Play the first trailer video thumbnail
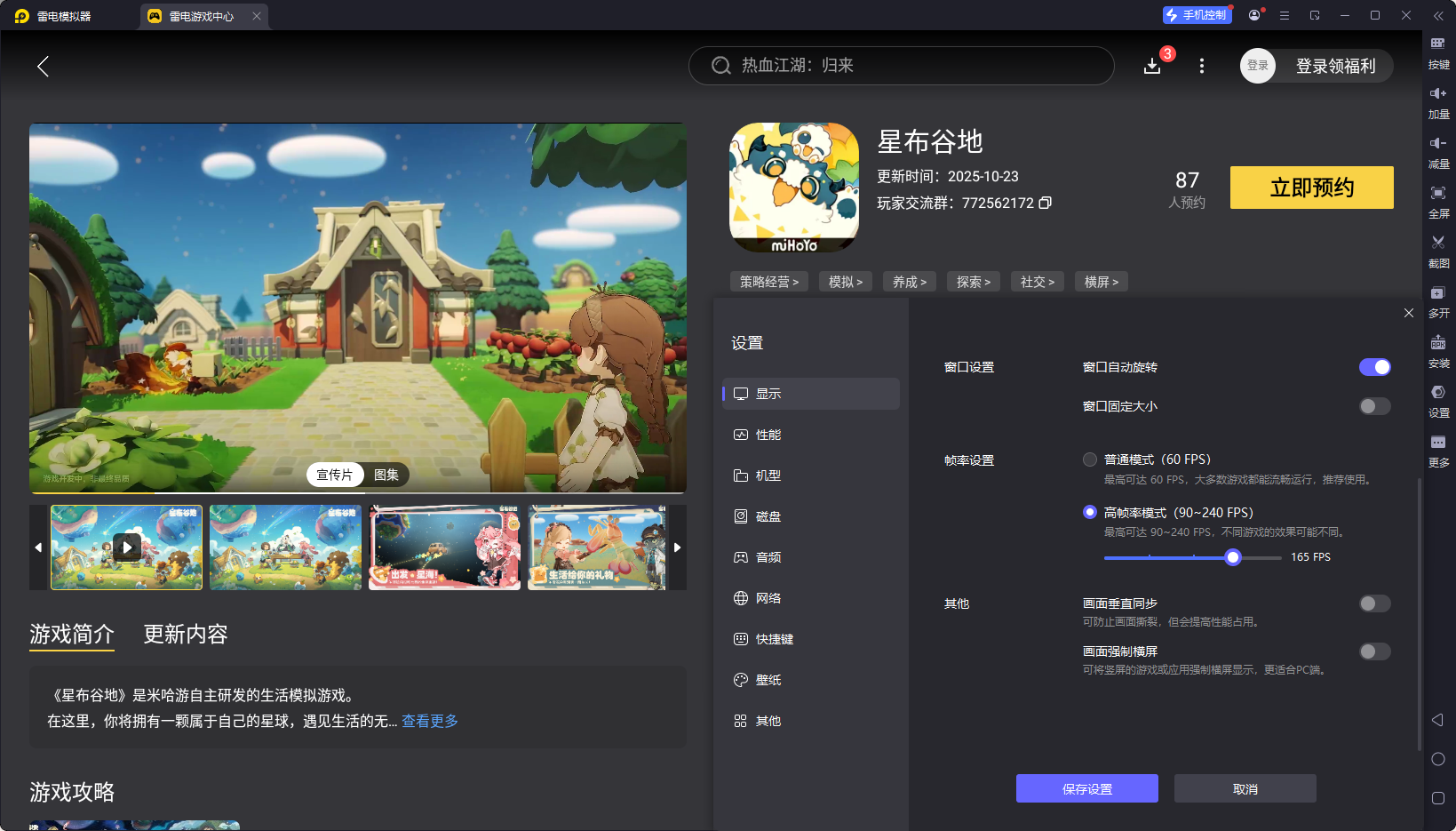Screen dimensions: 1456x831 [x=127, y=547]
